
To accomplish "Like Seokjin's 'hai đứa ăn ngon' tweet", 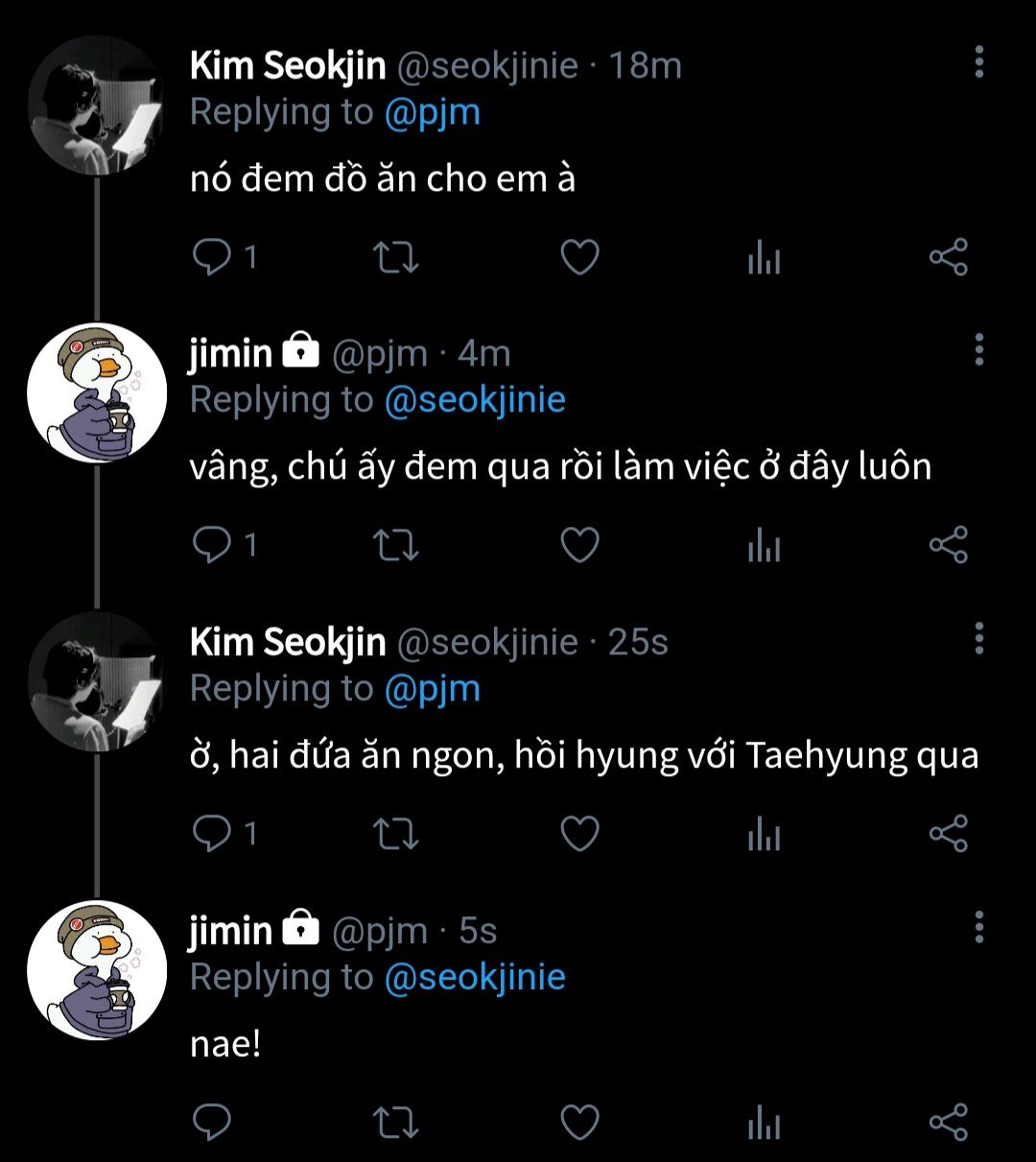I will pos(579,833).
